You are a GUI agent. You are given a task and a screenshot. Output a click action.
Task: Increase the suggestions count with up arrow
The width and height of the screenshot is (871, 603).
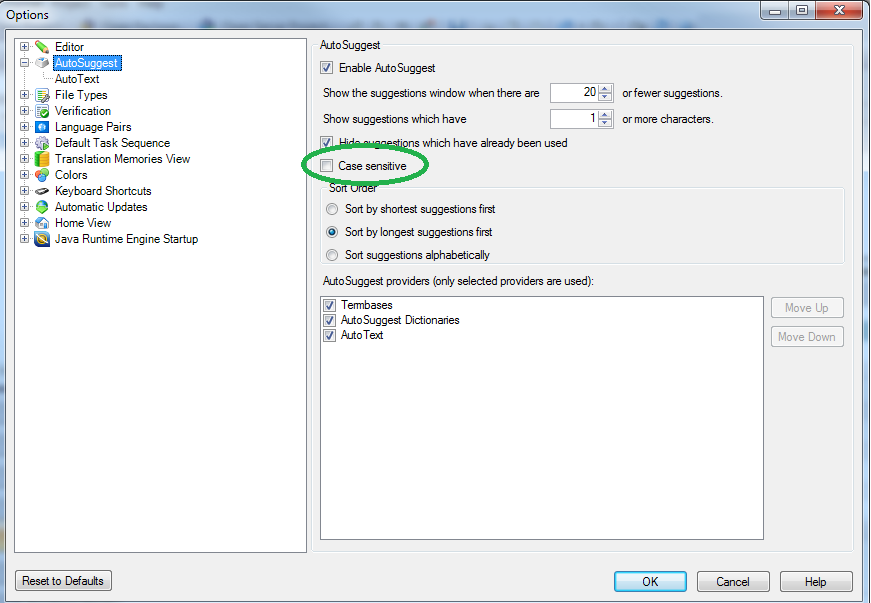[605, 89]
